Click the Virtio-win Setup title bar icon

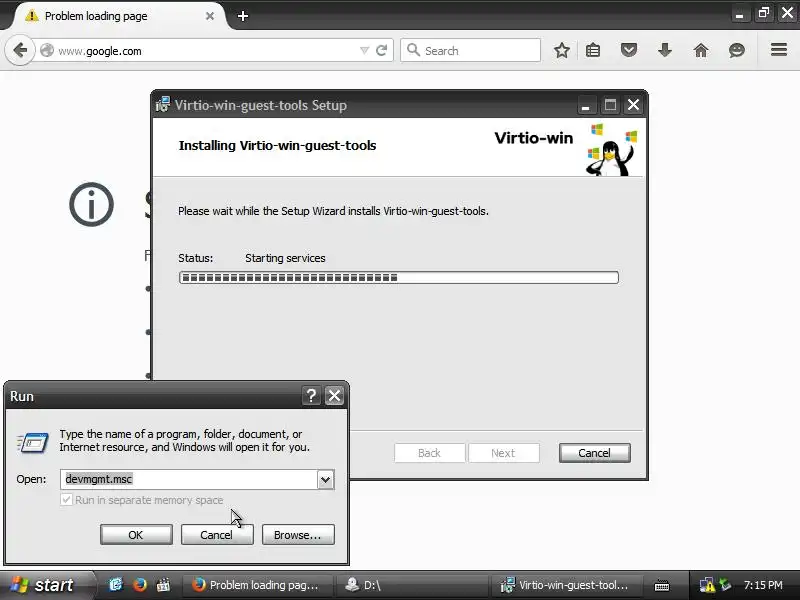coord(163,105)
